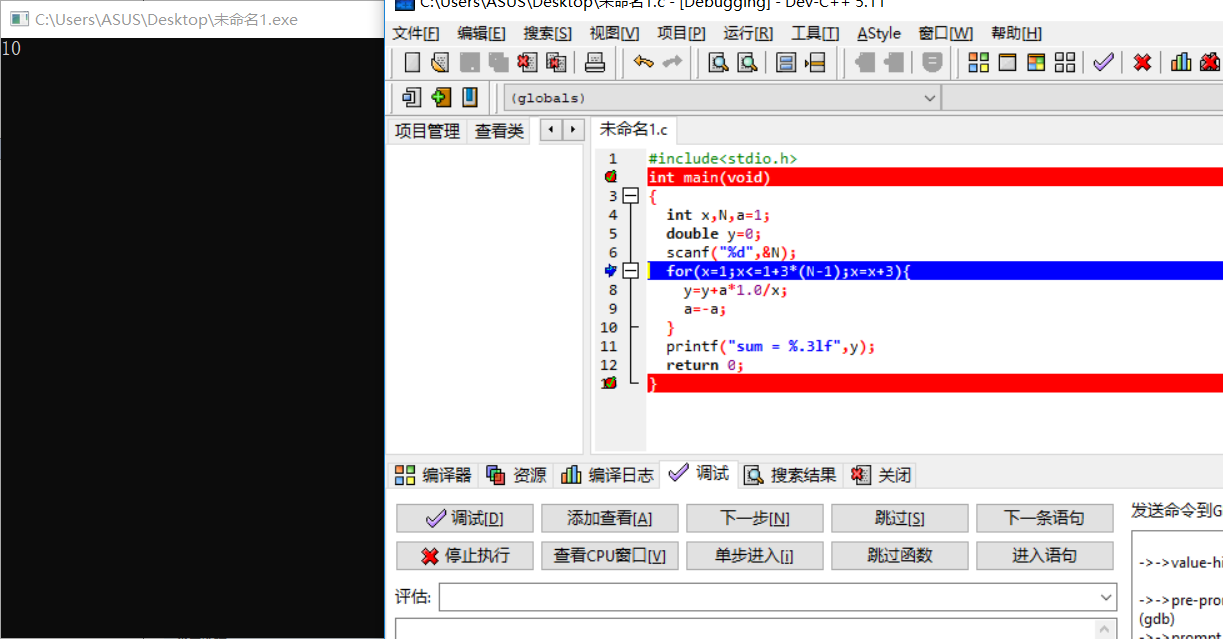1223x639 pixels.
Task: Click the Redo arrow icon
Action: tap(672, 63)
